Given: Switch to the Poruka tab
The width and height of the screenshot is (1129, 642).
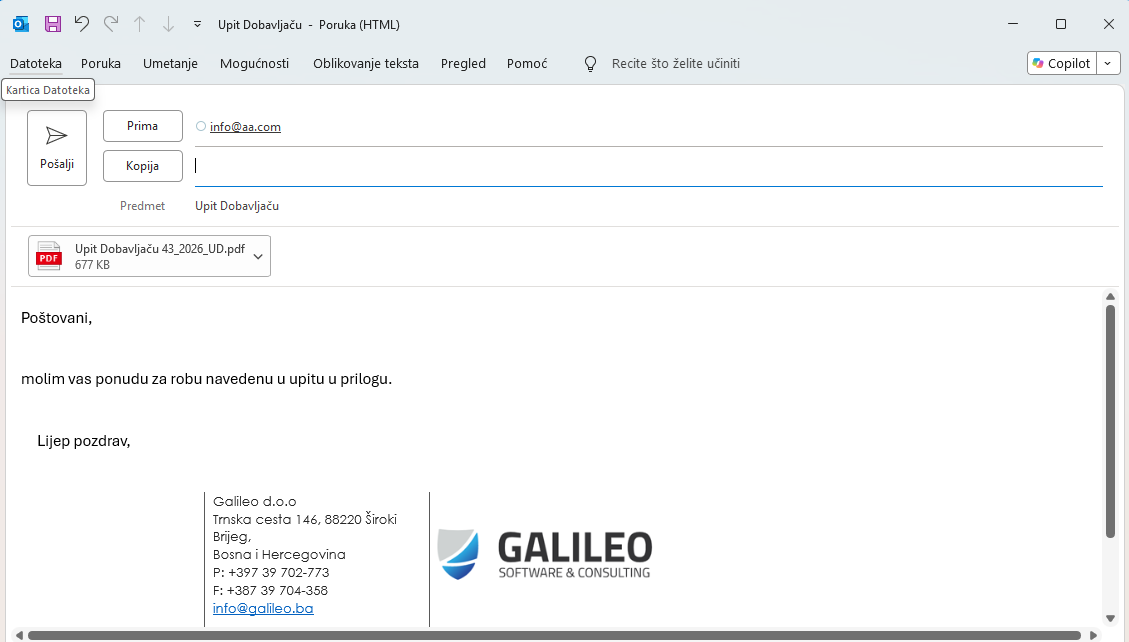Looking at the screenshot, I should coord(101,63).
